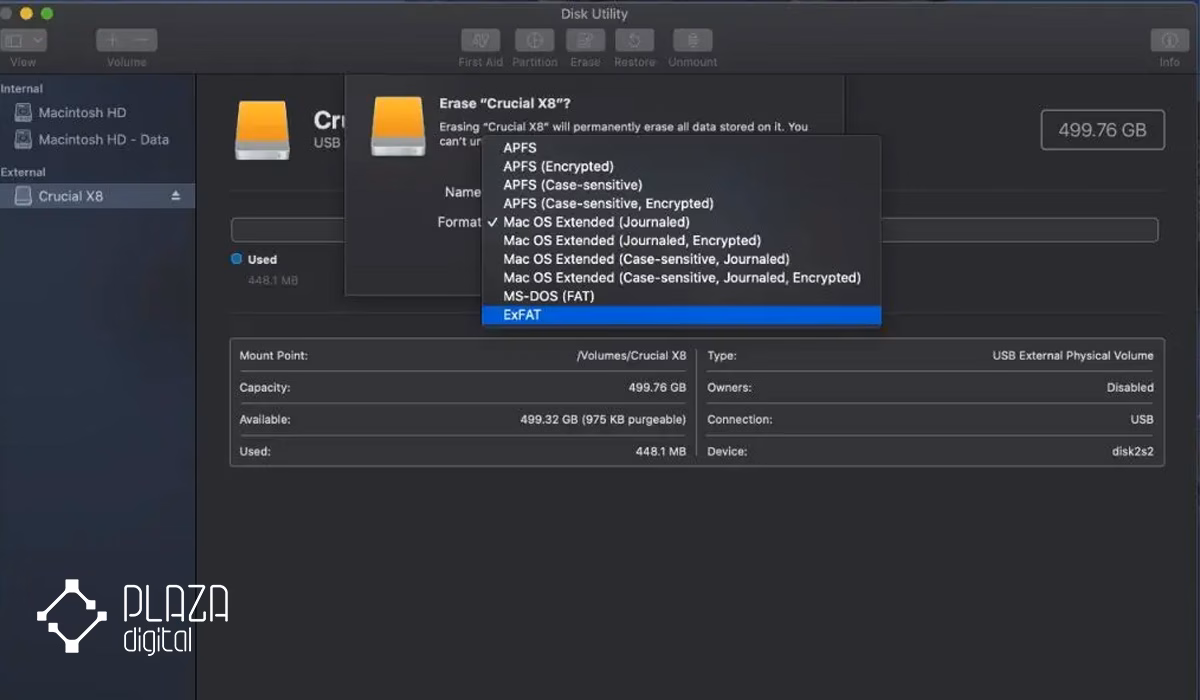The height and width of the screenshot is (700, 1200).
Task: Click the Unmount toolbar icon
Action: [x=692, y=40]
